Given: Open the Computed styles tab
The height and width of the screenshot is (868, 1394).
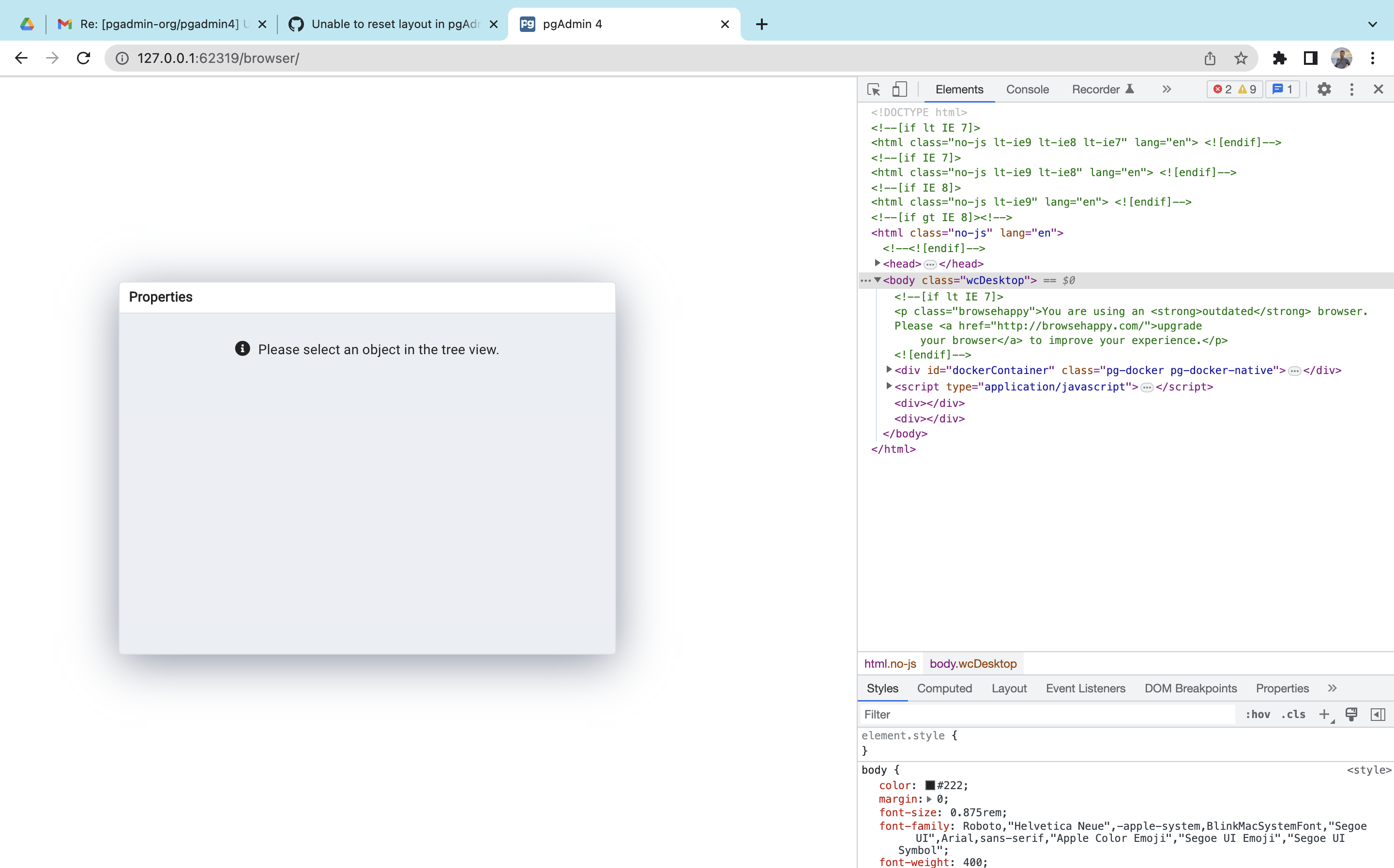Looking at the screenshot, I should click(944, 688).
